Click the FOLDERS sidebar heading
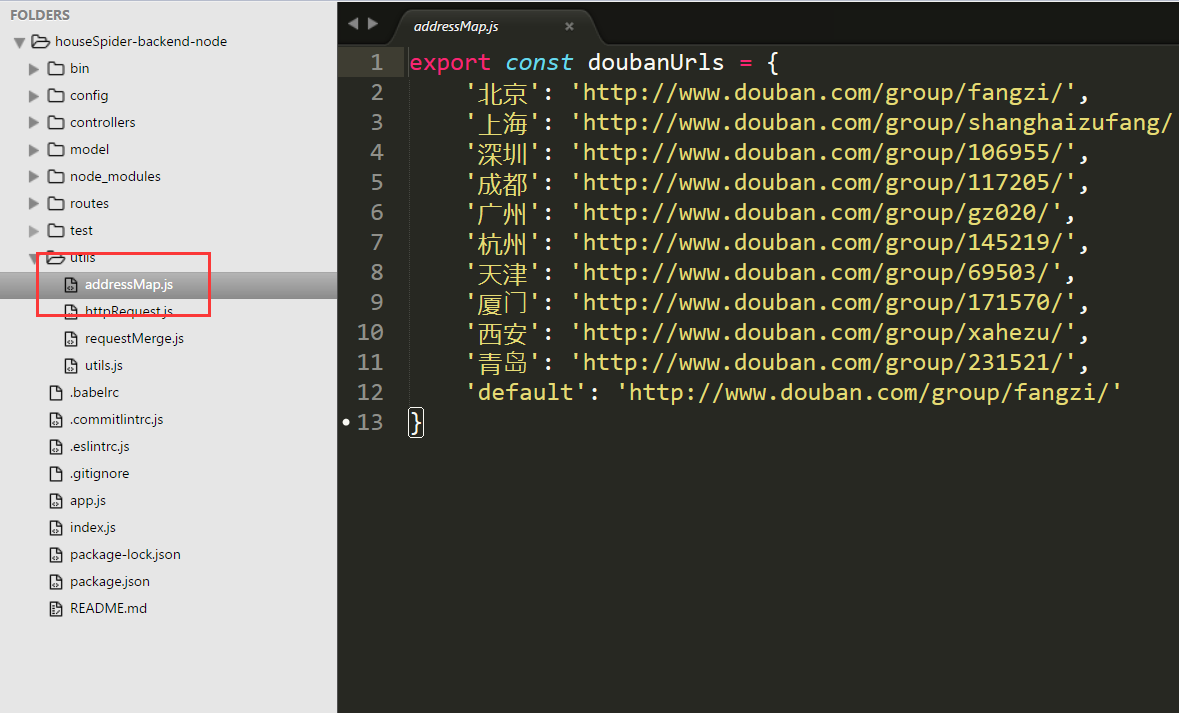The width and height of the screenshot is (1179, 713). [40, 15]
